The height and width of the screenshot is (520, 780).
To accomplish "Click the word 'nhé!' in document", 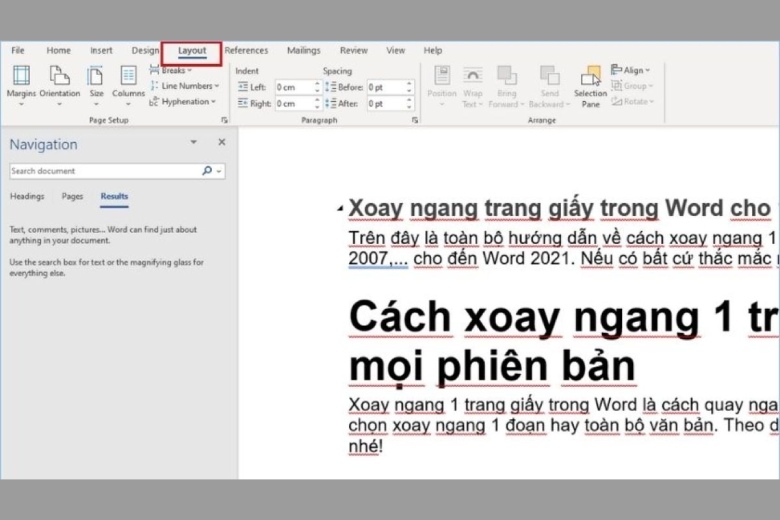I will [x=366, y=446].
